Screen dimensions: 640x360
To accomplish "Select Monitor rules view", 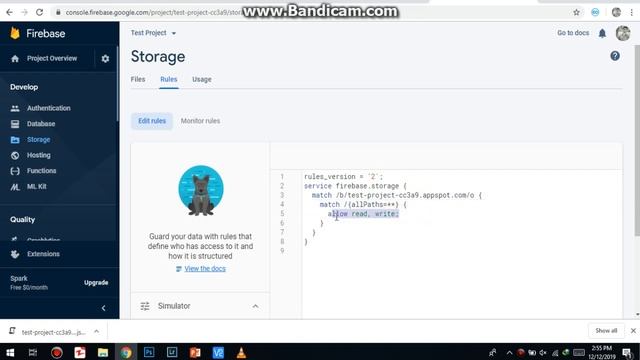I will (x=200, y=121).
